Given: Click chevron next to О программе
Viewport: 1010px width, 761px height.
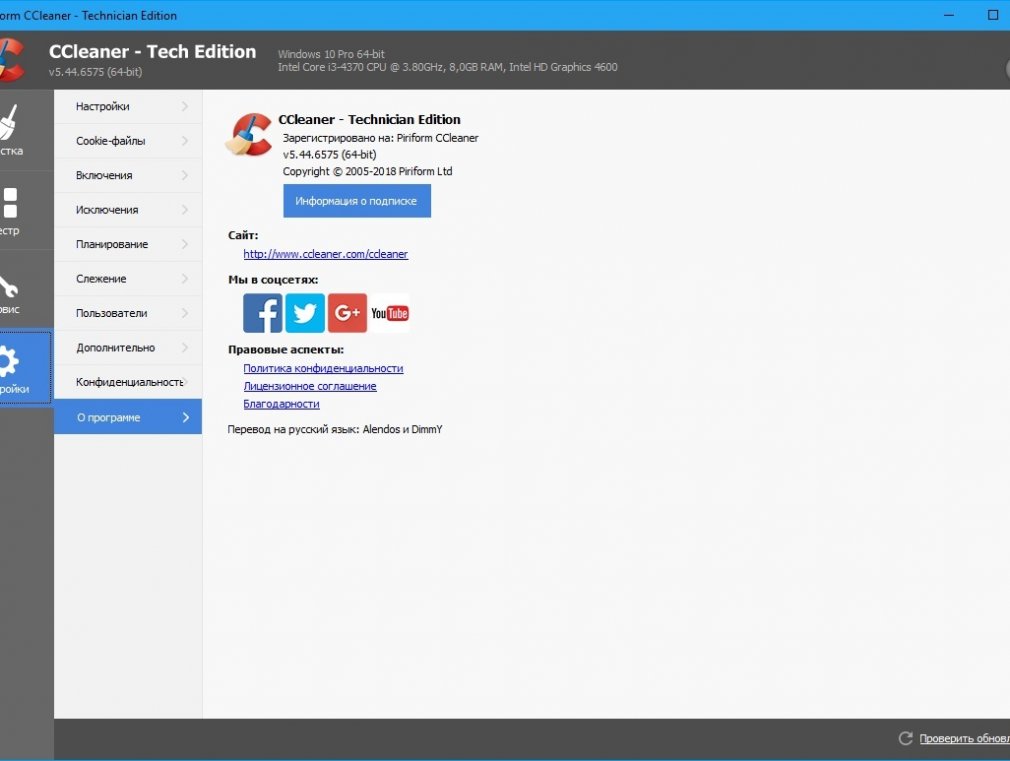Looking at the screenshot, I should click(x=186, y=417).
